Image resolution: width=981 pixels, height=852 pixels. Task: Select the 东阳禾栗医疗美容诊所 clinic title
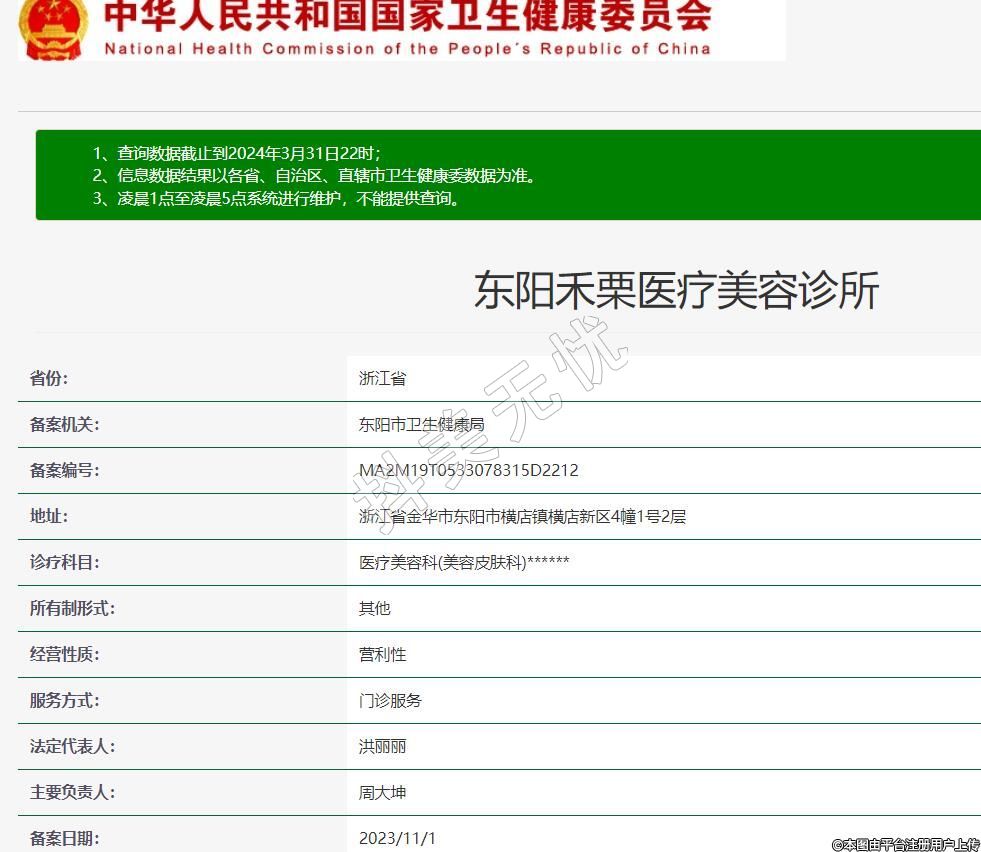click(676, 291)
